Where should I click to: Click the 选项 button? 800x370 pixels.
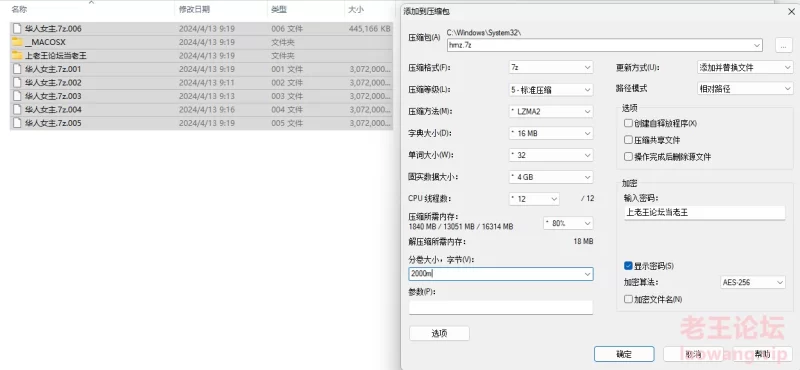[439, 333]
